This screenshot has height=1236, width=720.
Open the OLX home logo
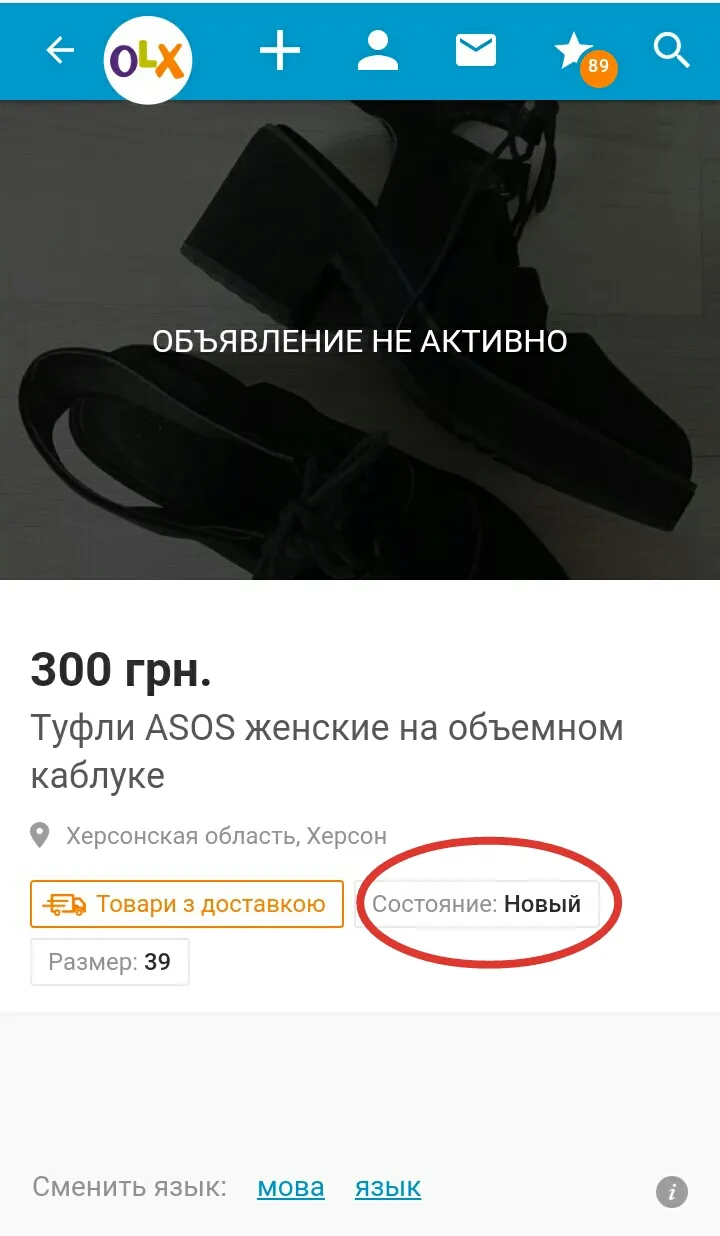click(148, 60)
